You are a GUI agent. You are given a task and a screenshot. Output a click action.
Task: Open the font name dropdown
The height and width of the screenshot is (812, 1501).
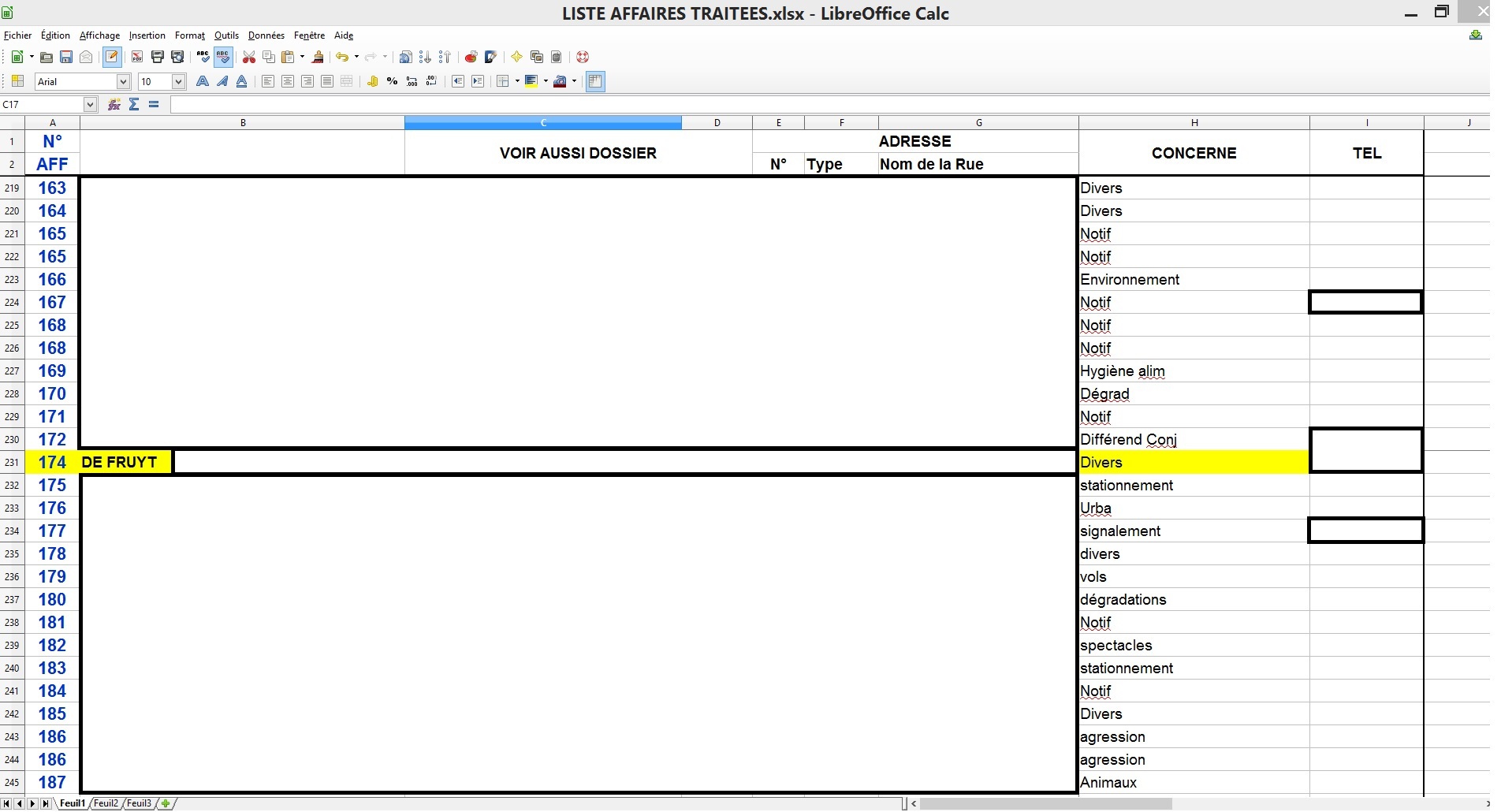(x=123, y=82)
